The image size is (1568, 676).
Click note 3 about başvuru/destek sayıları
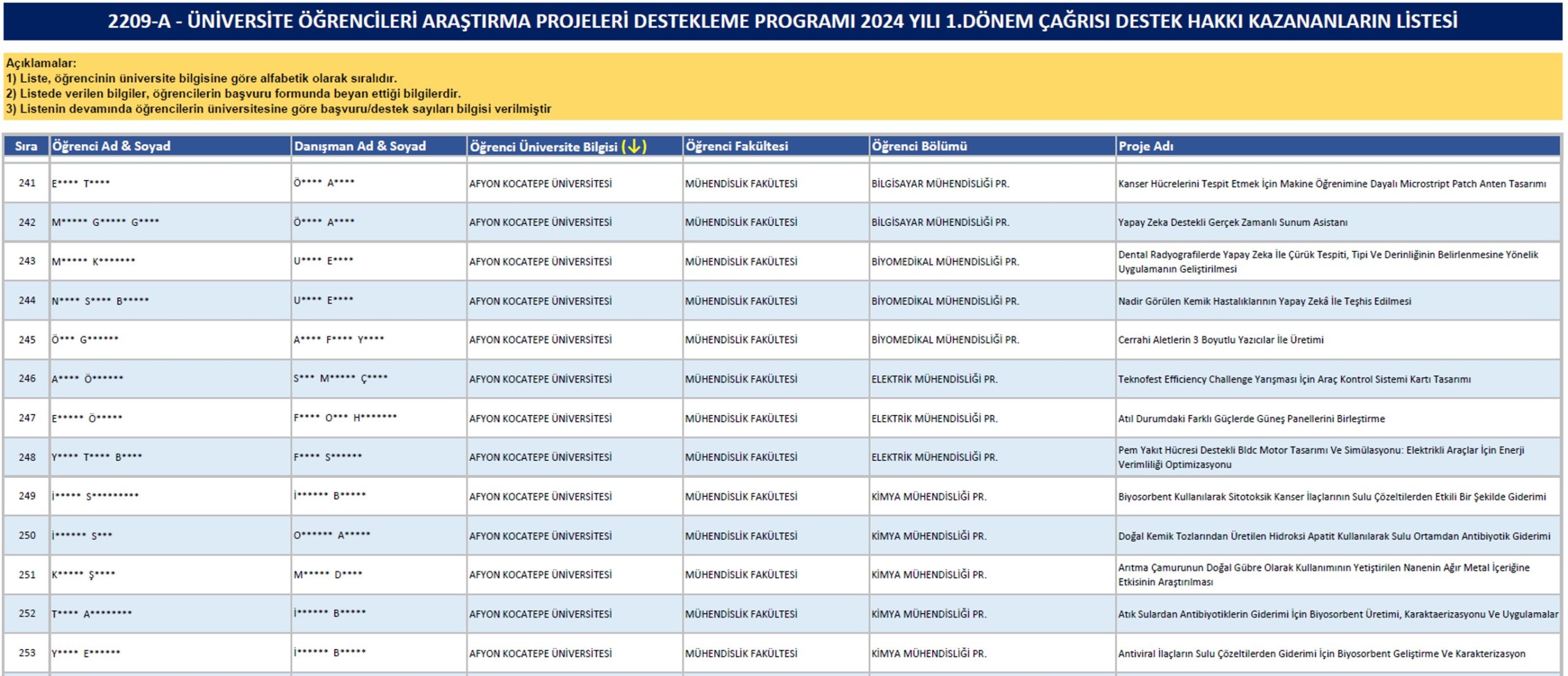(x=279, y=108)
